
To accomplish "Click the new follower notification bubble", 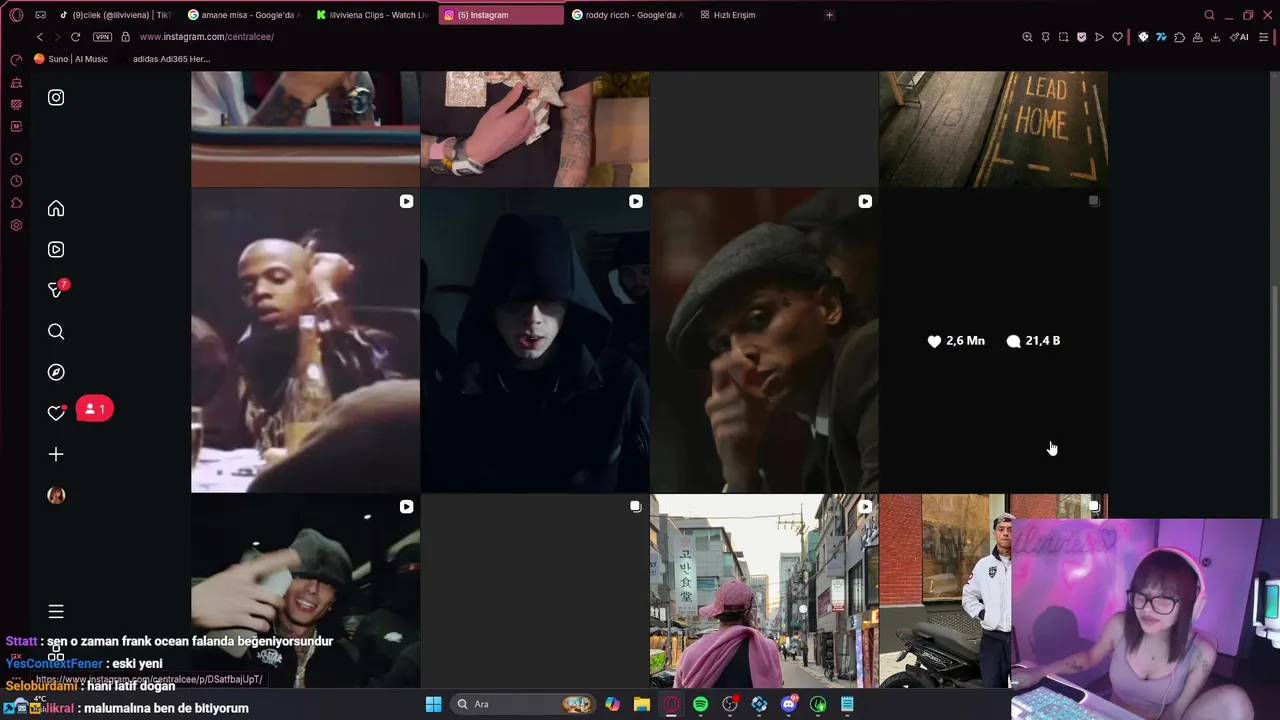I will click(x=95, y=409).
